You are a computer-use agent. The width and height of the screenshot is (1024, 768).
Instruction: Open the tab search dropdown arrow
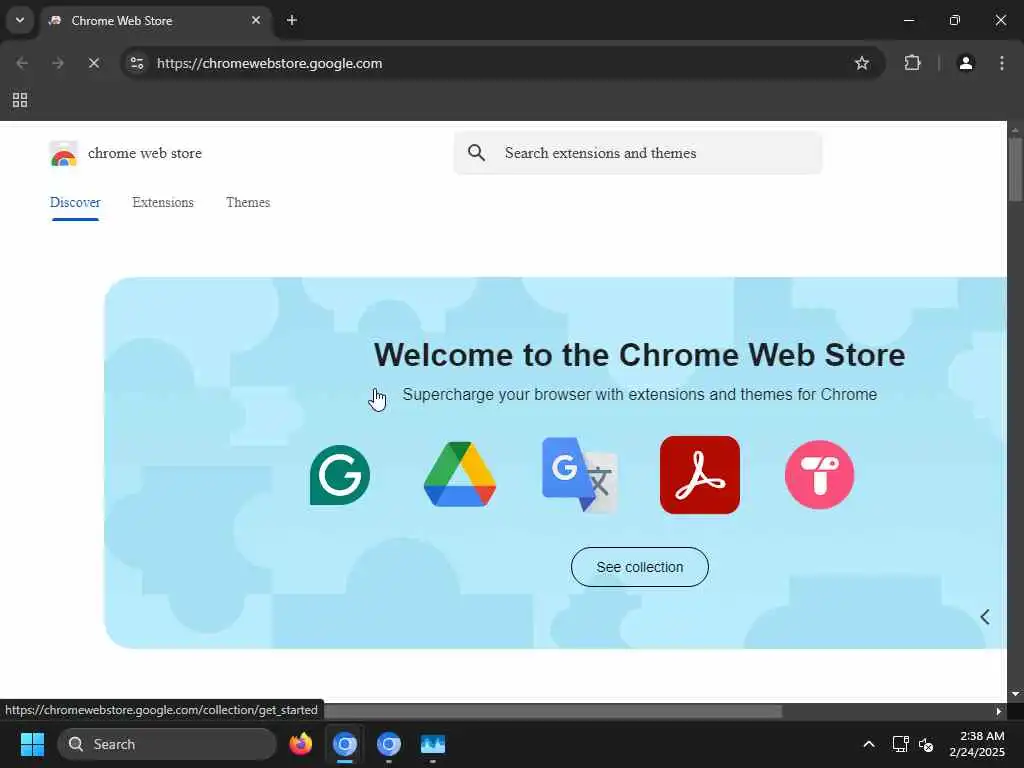click(20, 20)
